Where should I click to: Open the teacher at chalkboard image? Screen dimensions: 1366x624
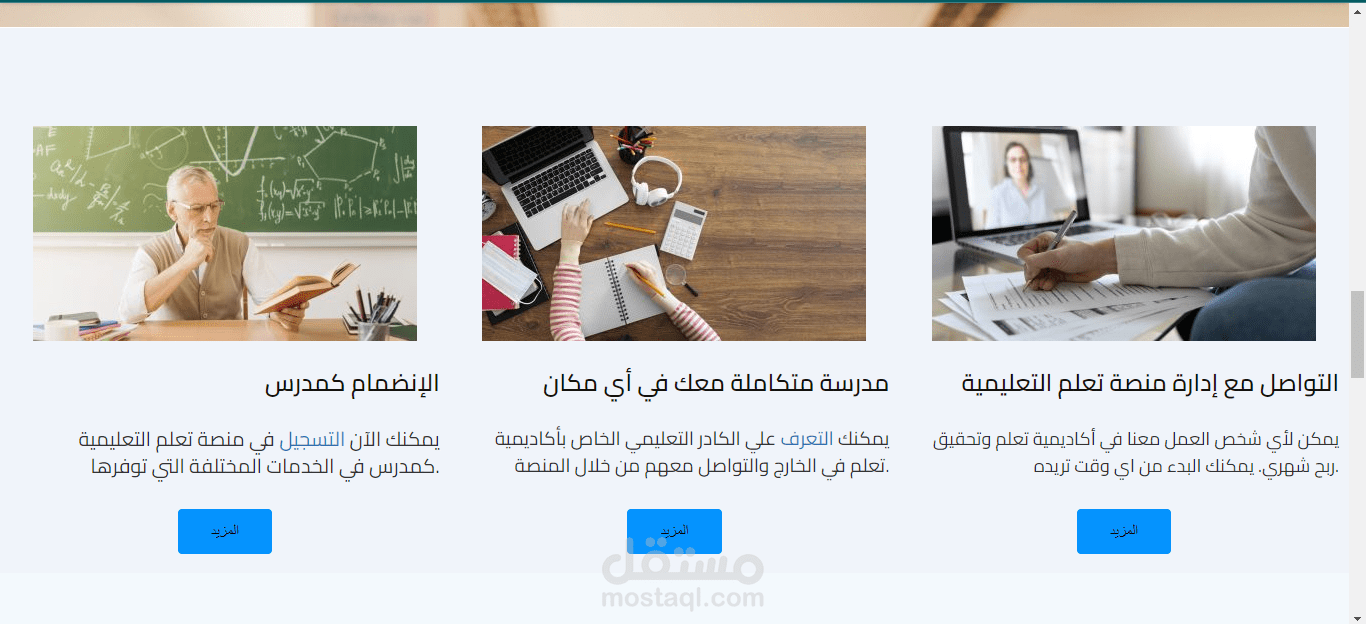pos(225,233)
